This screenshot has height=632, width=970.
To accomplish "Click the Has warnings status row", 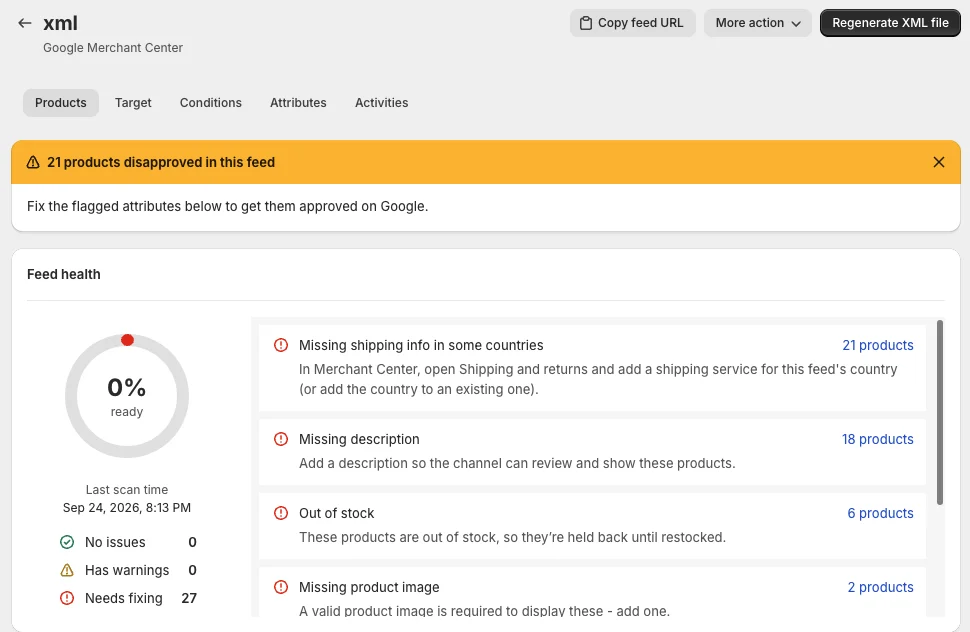I will [x=128, y=570].
